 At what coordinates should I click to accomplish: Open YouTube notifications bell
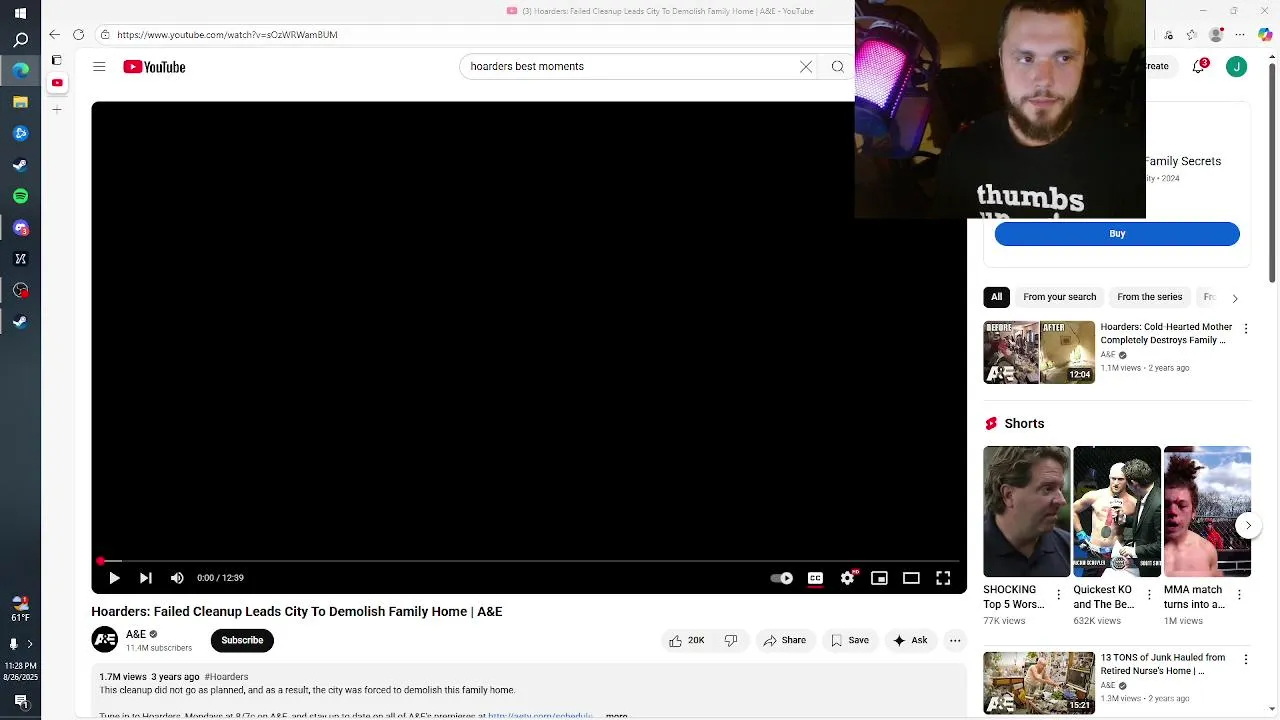[x=1199, y=67]
